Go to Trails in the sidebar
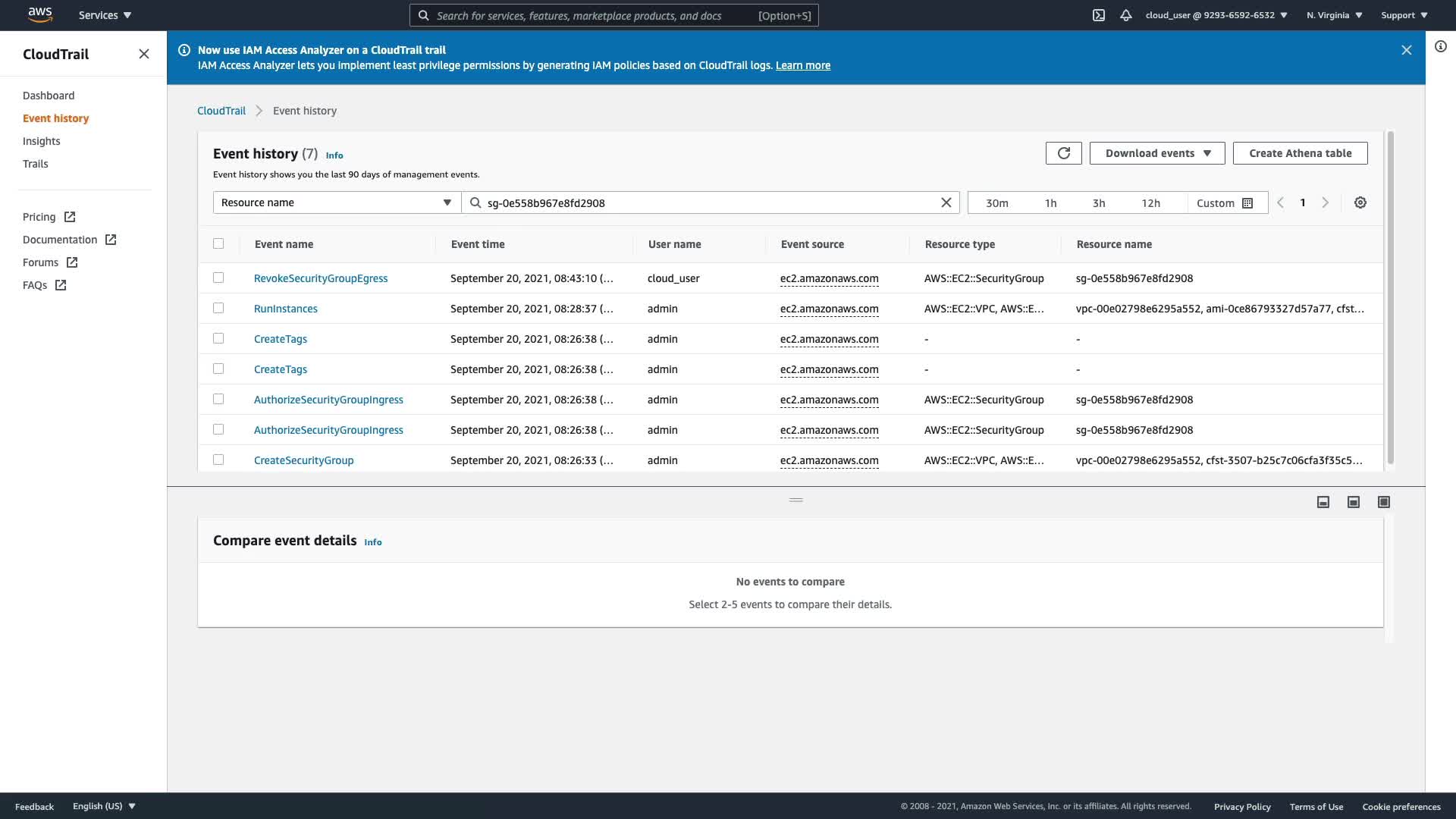1456x819 pixels. pyautogui.click(x=36, y=164)
